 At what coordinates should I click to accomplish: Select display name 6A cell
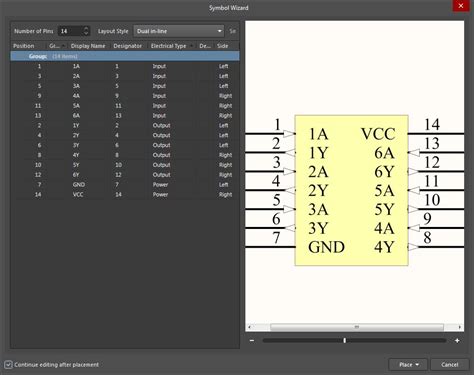coord(76,116)
